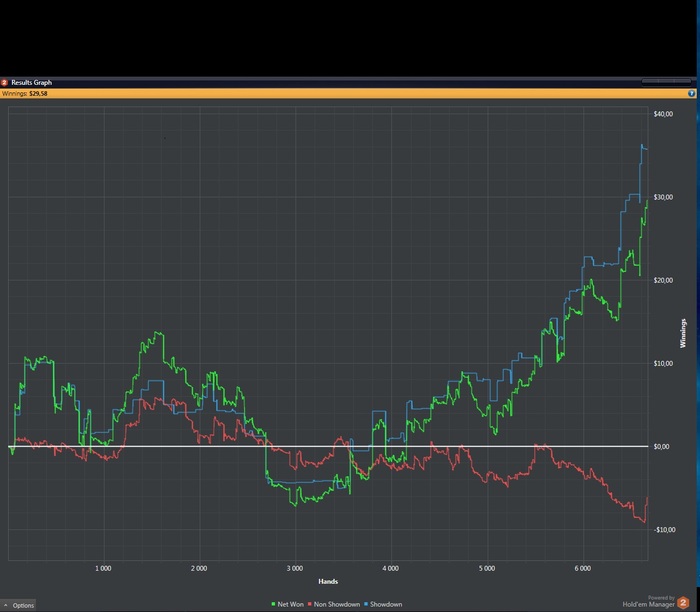The width and height of the screenshot is (700, 612).
Task: Click the $20,00 y-axis value
Action: 663,280
